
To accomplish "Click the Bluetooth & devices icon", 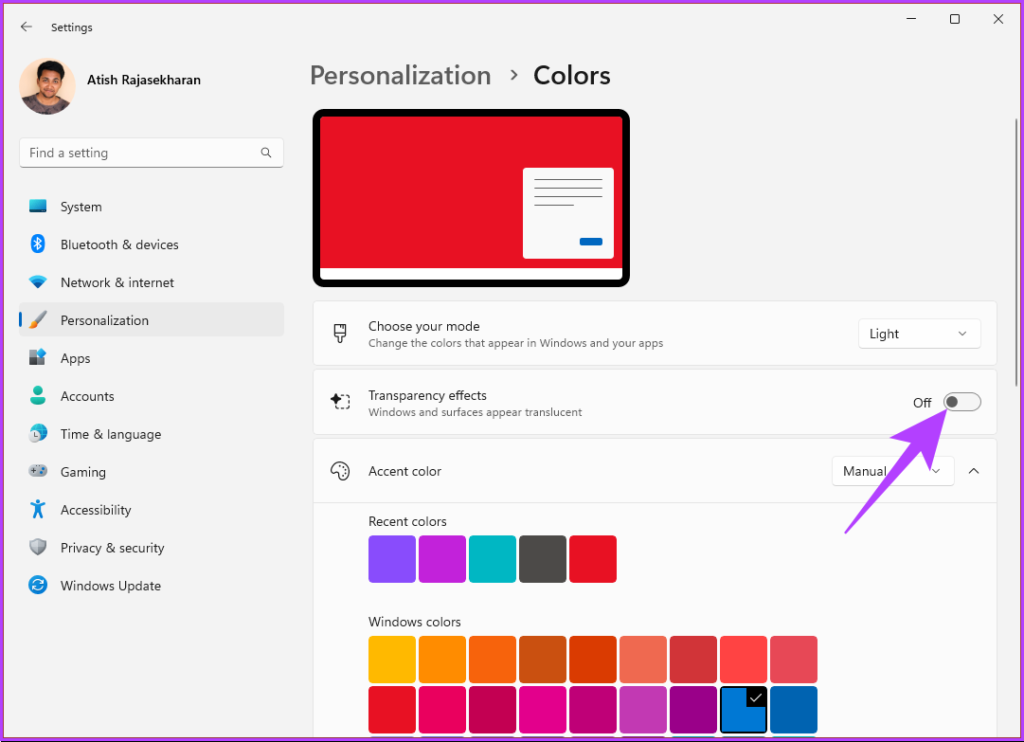I will tap(38, 245).
